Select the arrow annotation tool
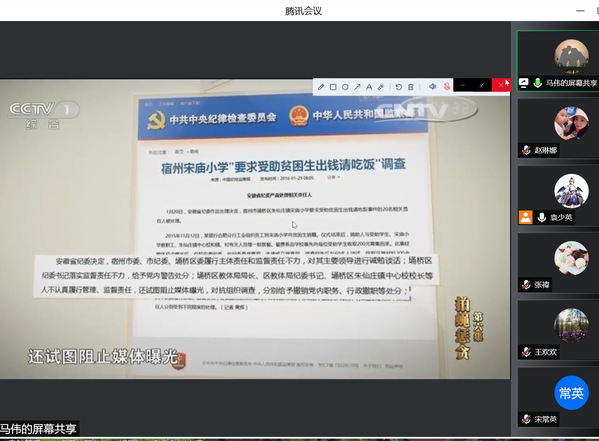This screenshot has width=599, height=441. 357,87
